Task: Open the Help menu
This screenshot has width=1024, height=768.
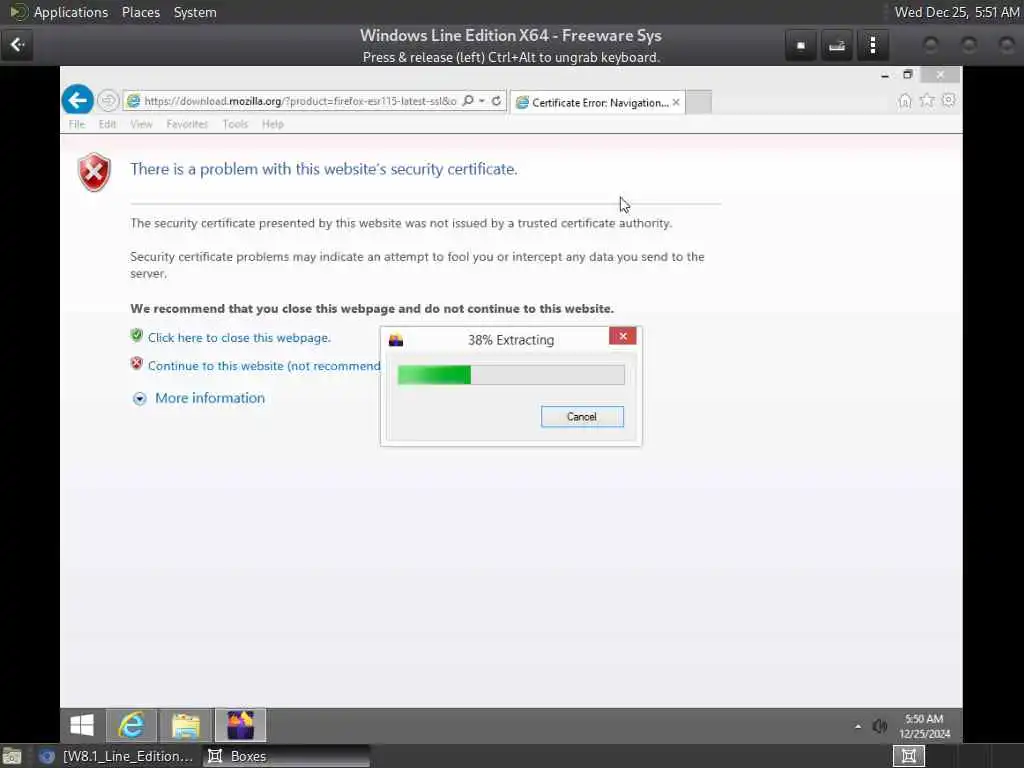Action: 273,124
